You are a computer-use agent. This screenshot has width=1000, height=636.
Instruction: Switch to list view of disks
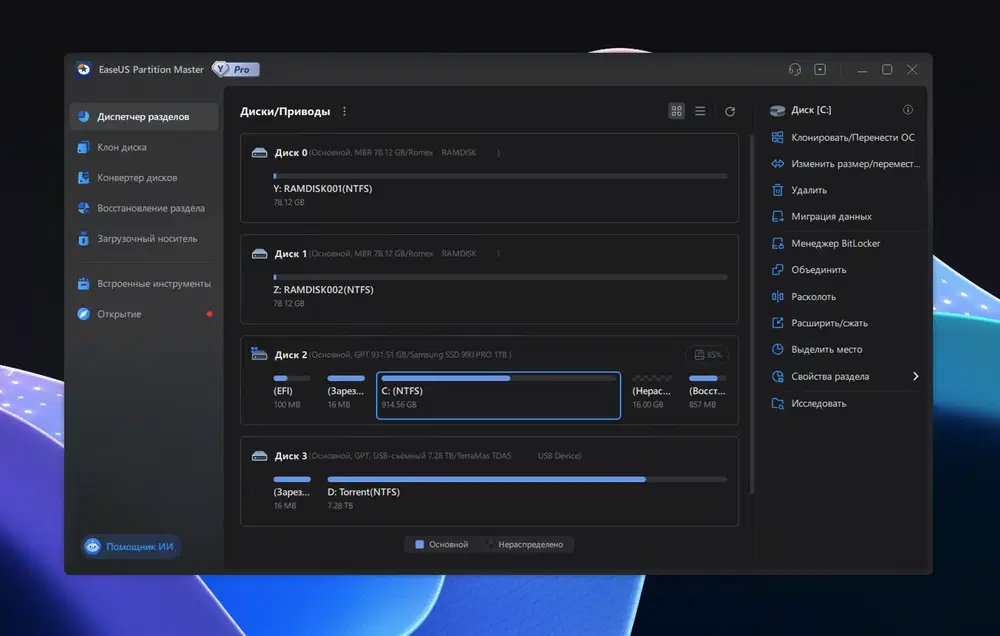pos(700,111)
